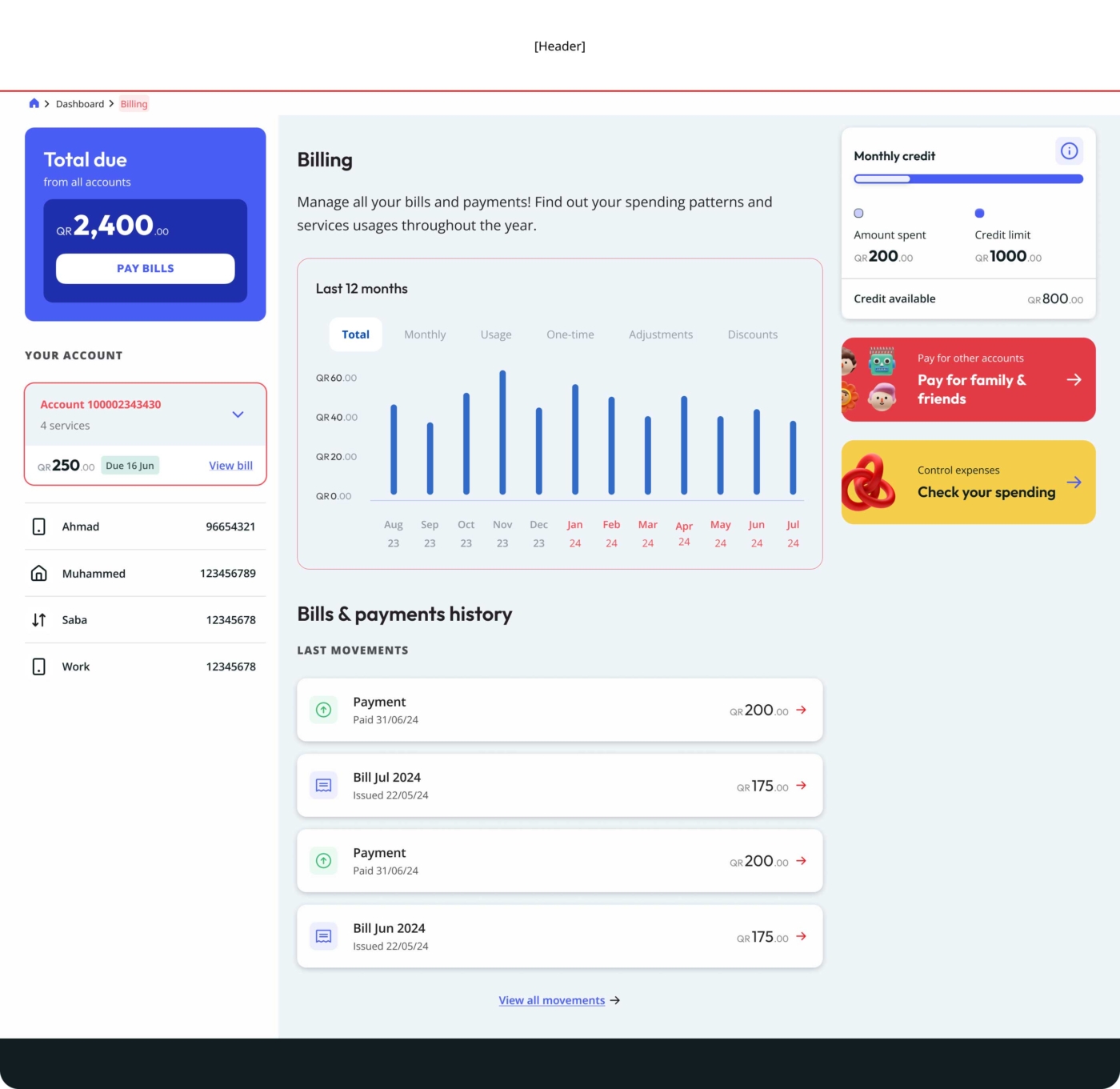This screenshot has width=1120, height=1089.
Task: Select the Discounts chart tab
Action: [x=752, y=334]
